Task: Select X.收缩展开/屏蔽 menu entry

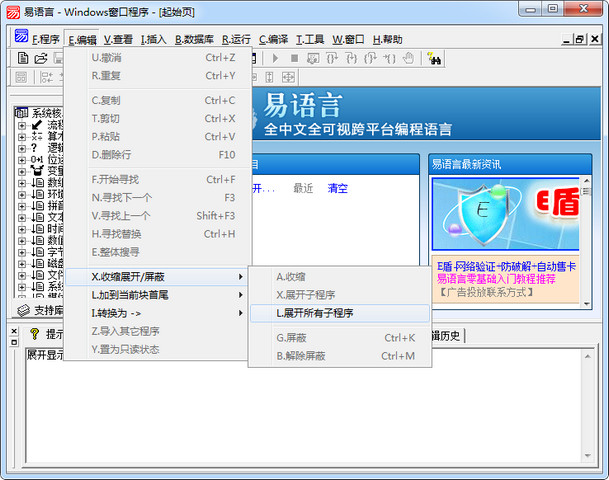Action: 157,277
